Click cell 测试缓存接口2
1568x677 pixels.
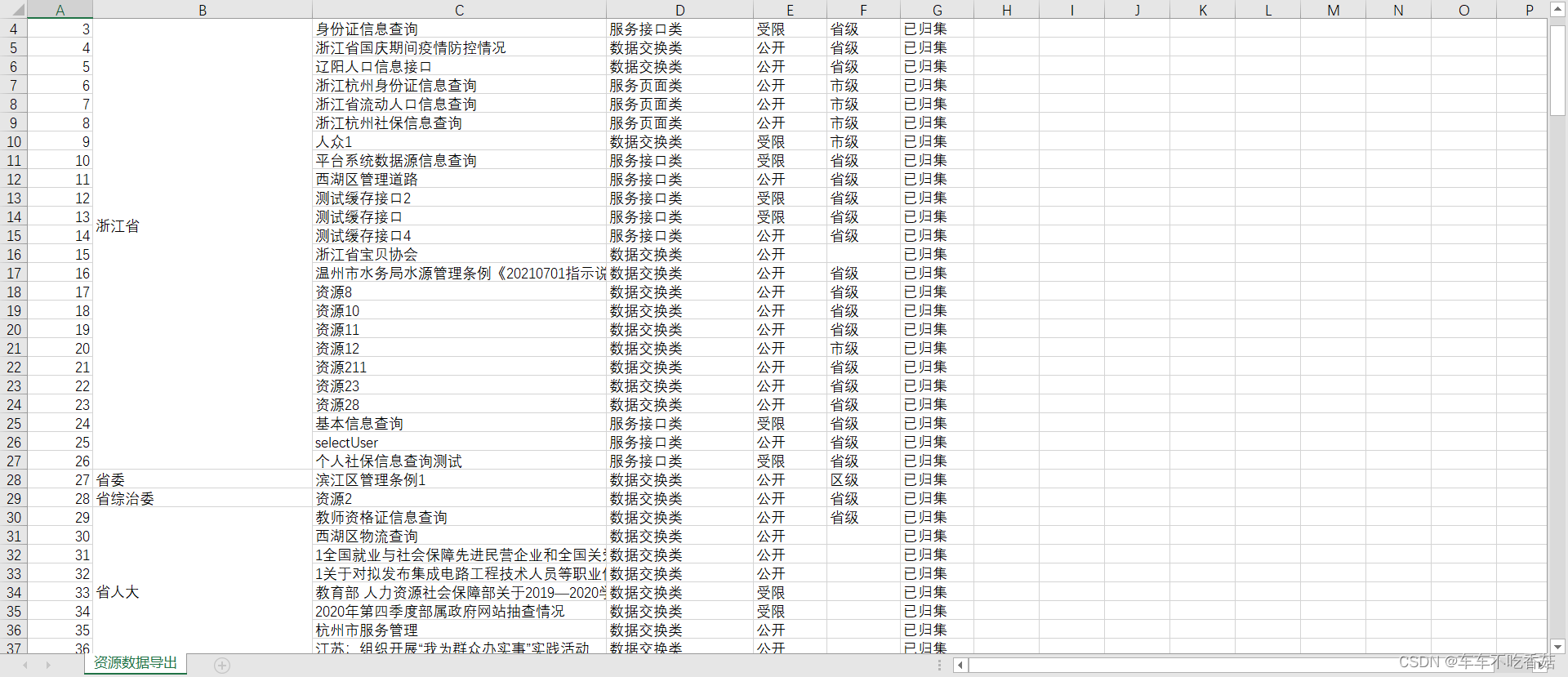(459, 198)
